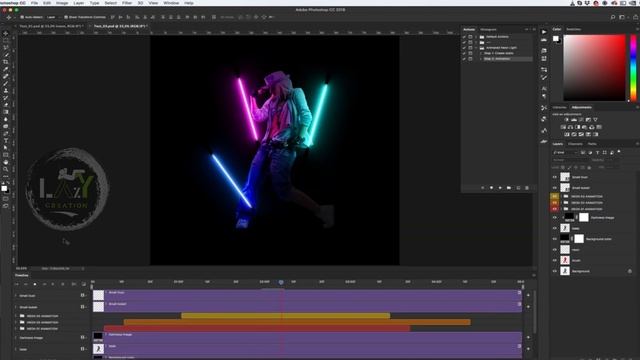
Task: Split timeline clip at playhead (scissors)
Action: (x=74, y=284)
